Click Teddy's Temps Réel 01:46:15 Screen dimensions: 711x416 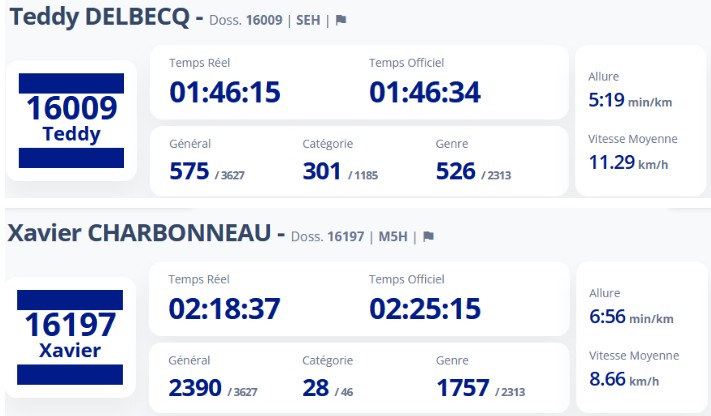point(225,92)
